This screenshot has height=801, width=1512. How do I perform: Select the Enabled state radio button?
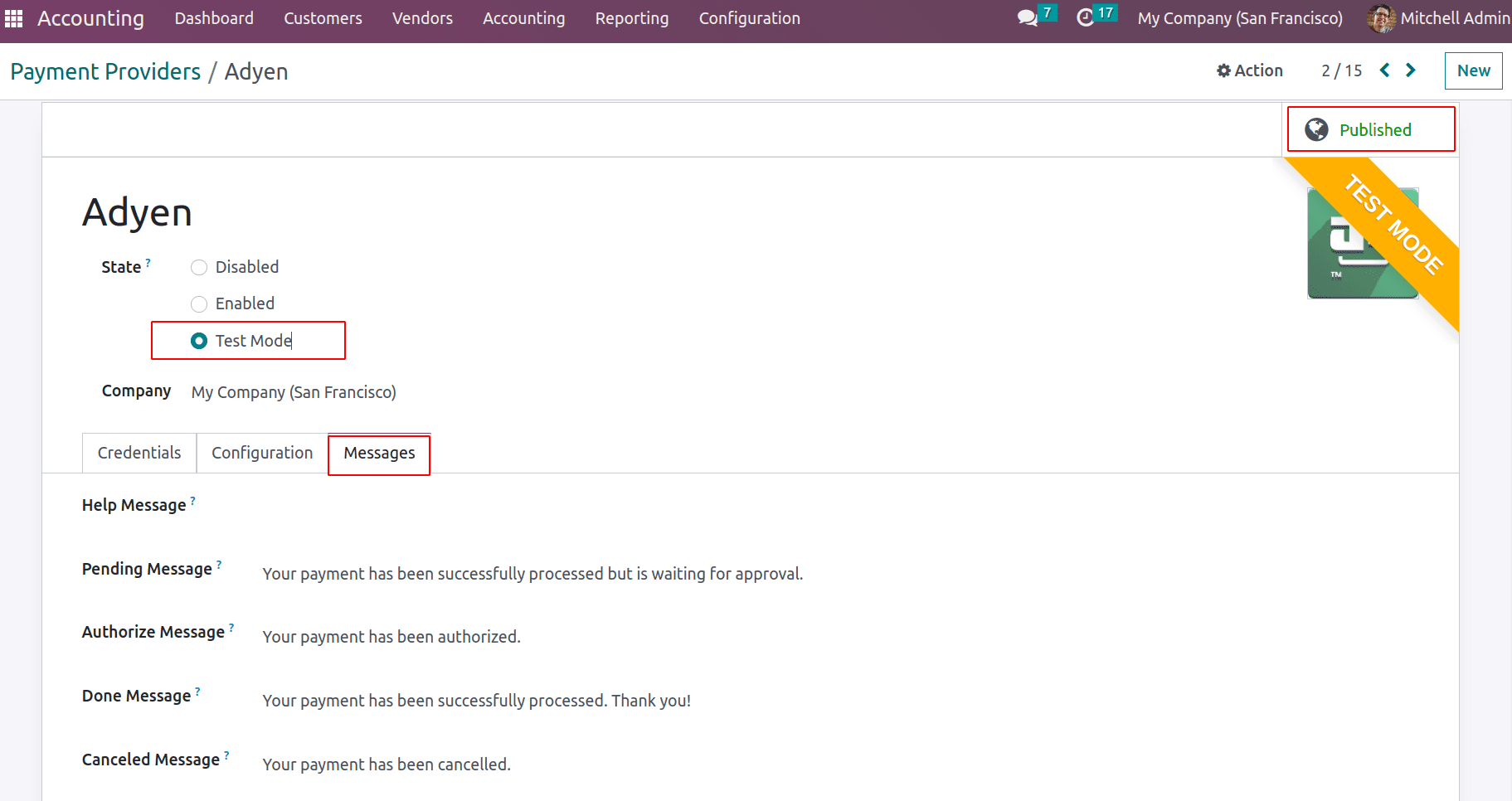point(199,303)
